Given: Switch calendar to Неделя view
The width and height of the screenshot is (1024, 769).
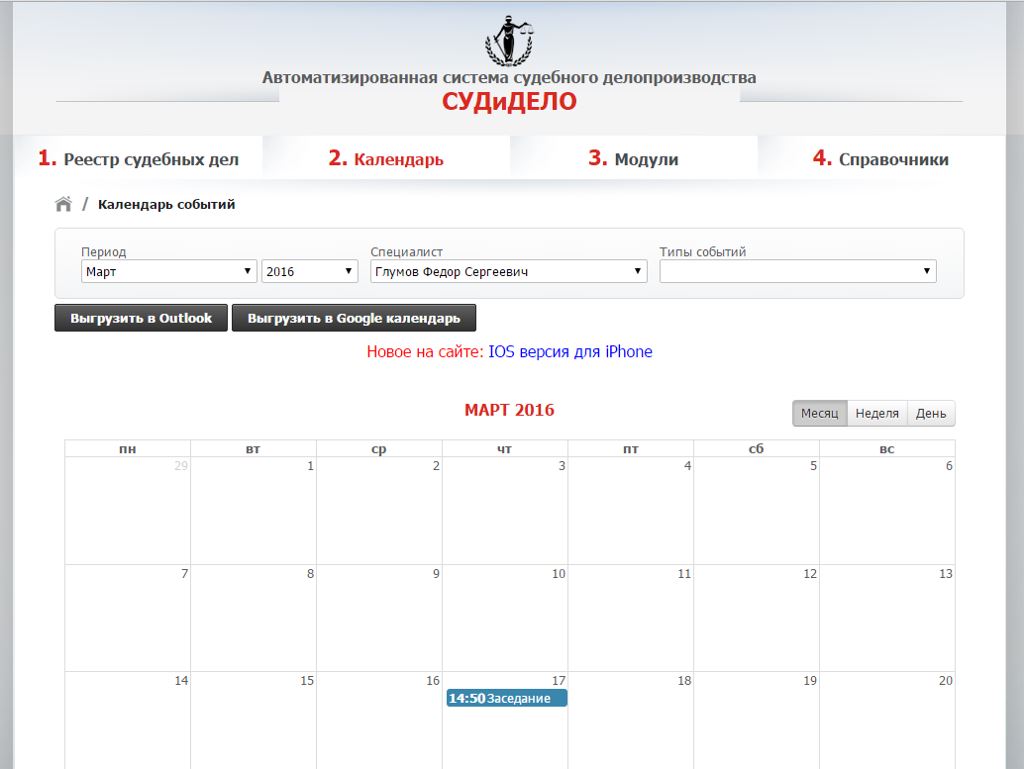Looking at the screenshot, I should (x=877, y=413).
